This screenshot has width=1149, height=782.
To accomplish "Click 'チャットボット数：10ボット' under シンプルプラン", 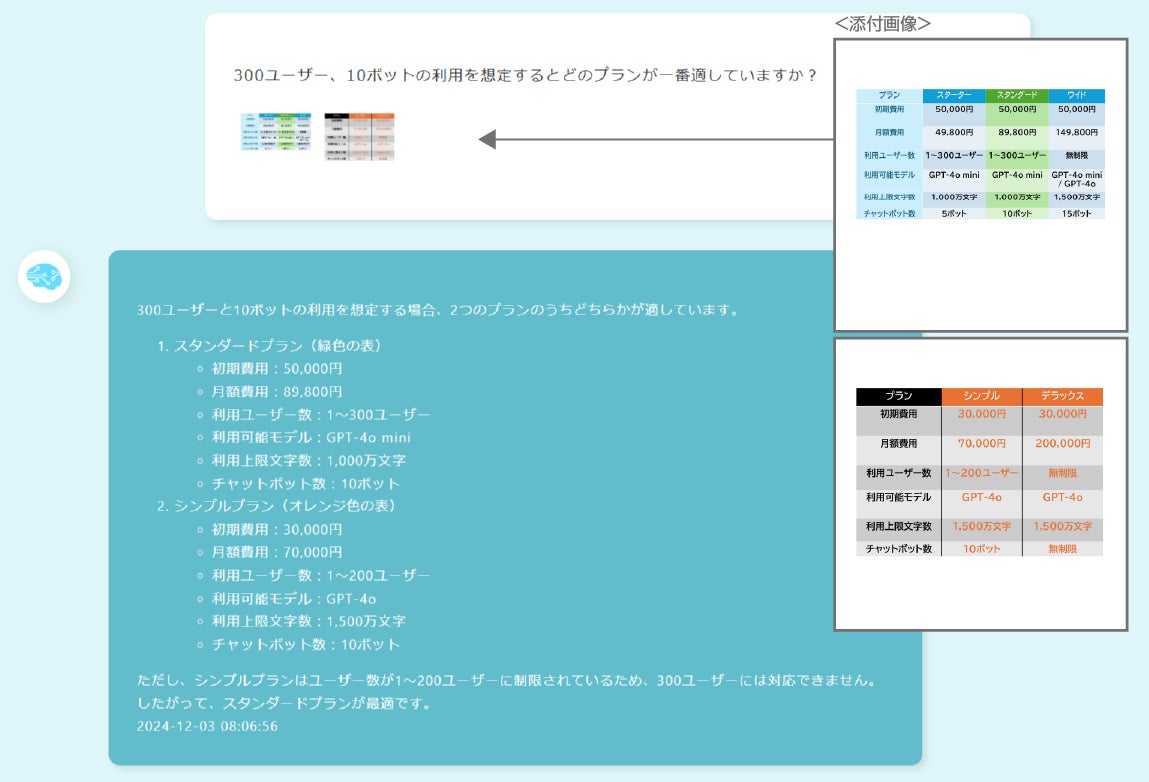I will [306, 644].
